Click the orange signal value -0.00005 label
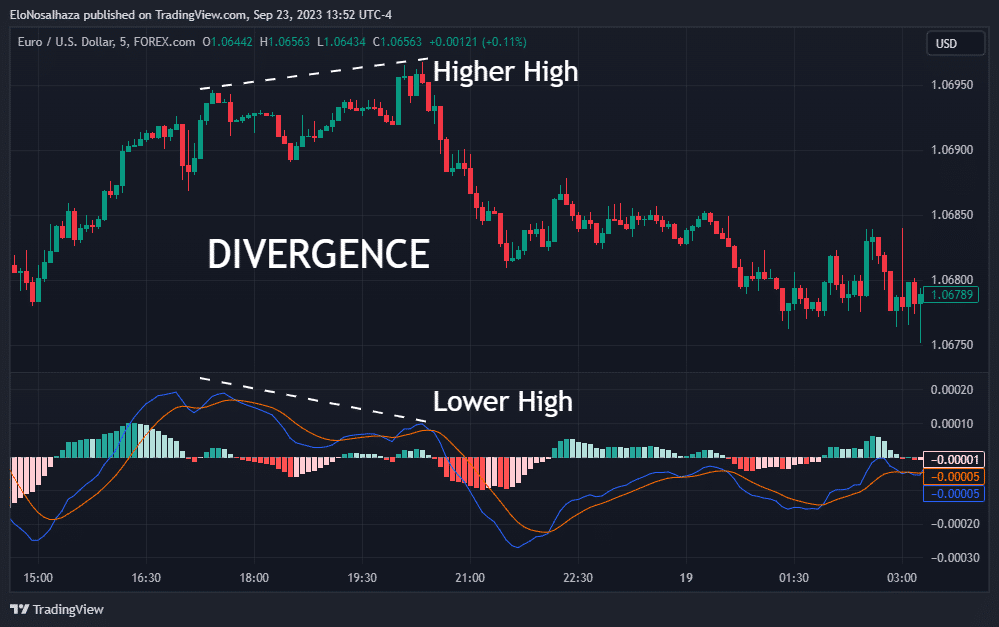 click(954, 477)
